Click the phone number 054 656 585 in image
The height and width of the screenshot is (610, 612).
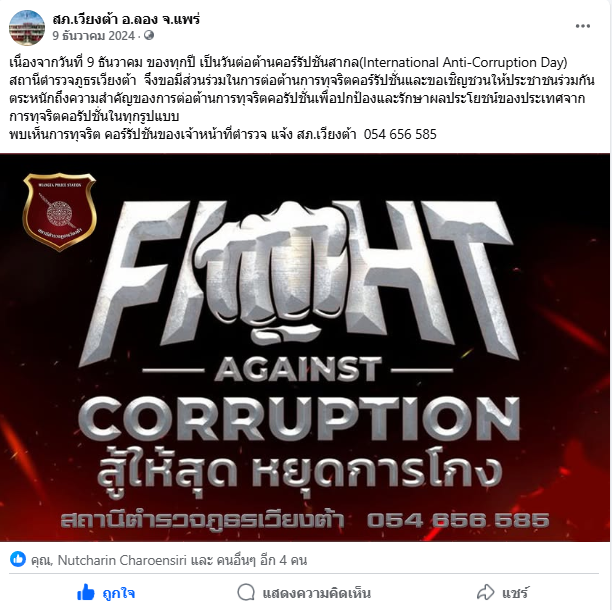tap(458, 520)
